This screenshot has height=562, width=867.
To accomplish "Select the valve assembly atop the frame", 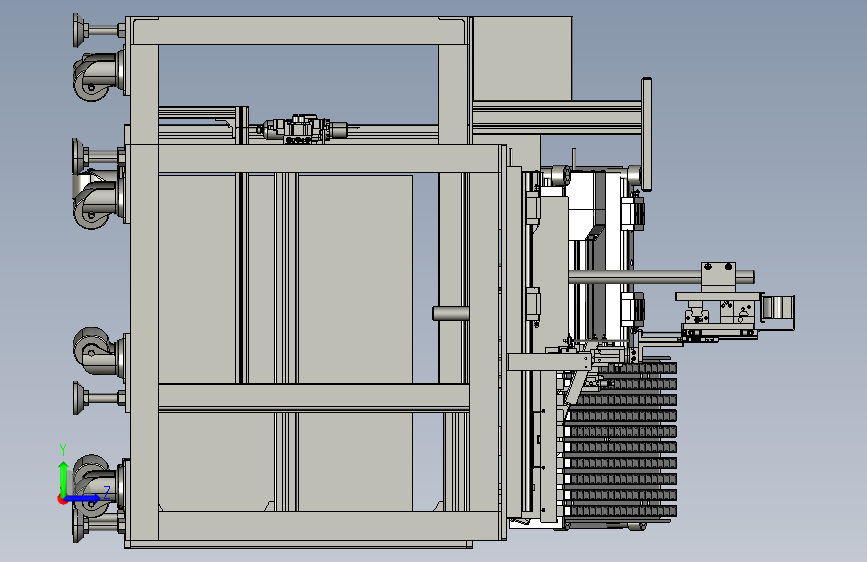I will [x=300, y=129].
